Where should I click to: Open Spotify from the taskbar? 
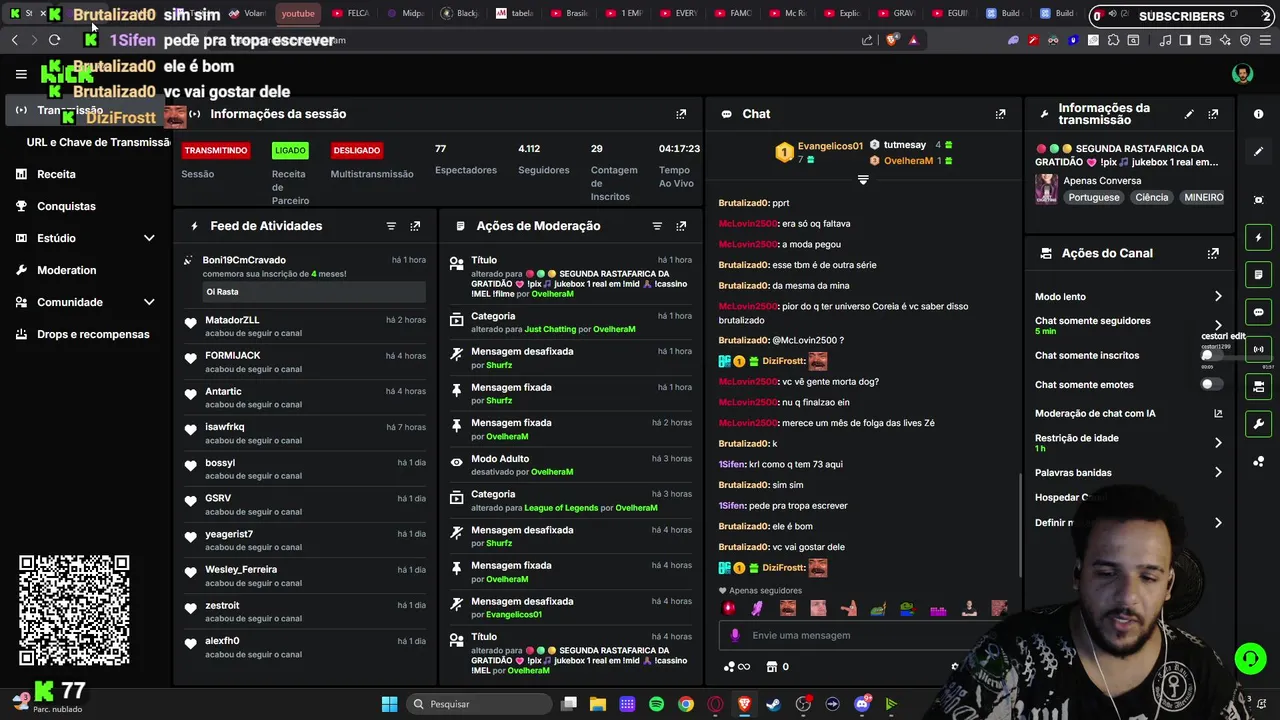pos(656,704)
